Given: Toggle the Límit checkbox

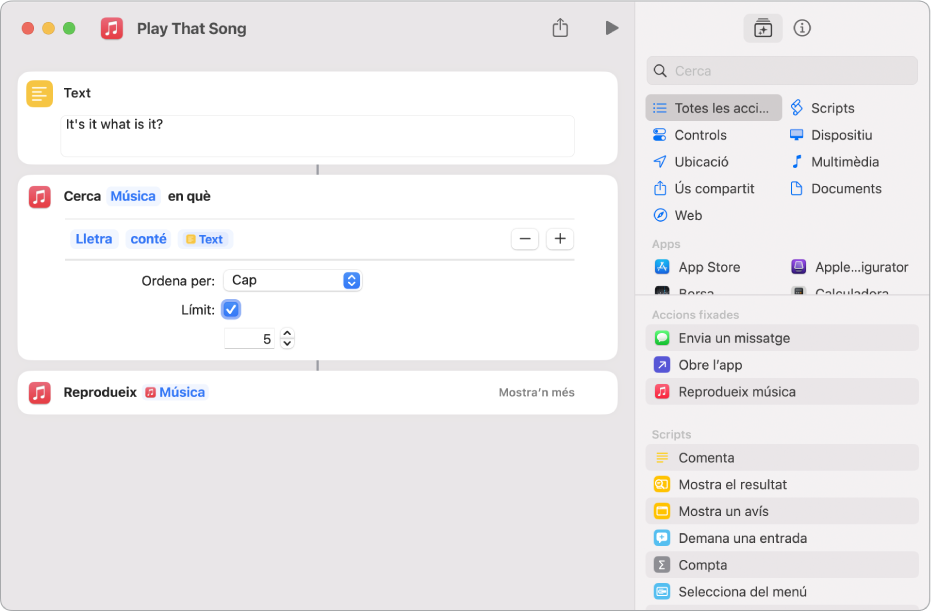Looking at the screenshot, I should (231, 309).
